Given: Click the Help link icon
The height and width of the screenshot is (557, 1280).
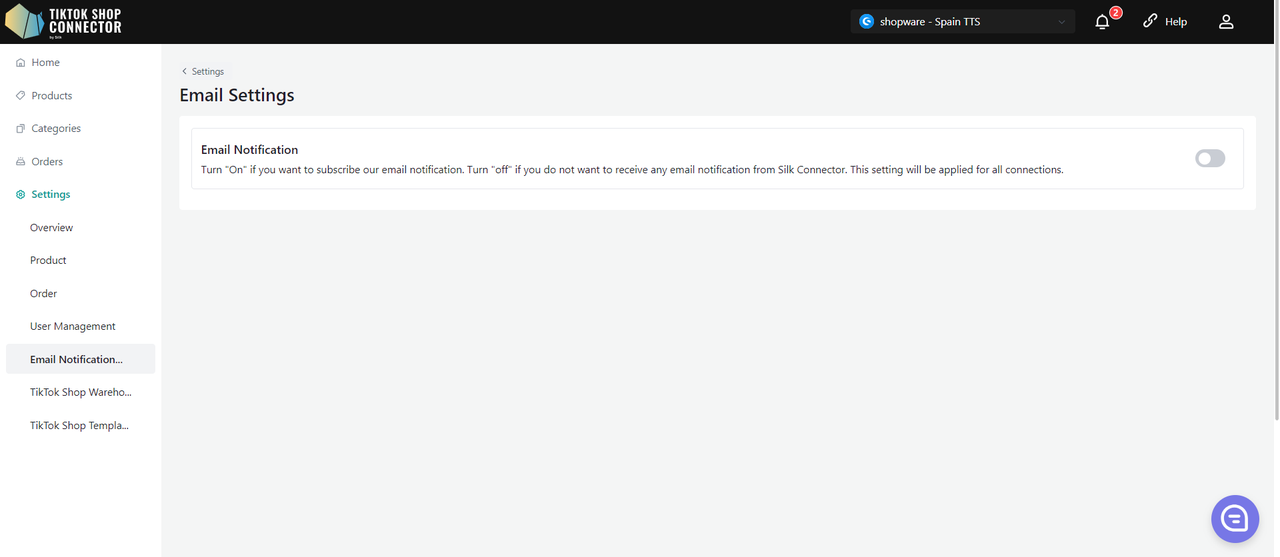Looking at the screenshot, I should point(1150,21).
